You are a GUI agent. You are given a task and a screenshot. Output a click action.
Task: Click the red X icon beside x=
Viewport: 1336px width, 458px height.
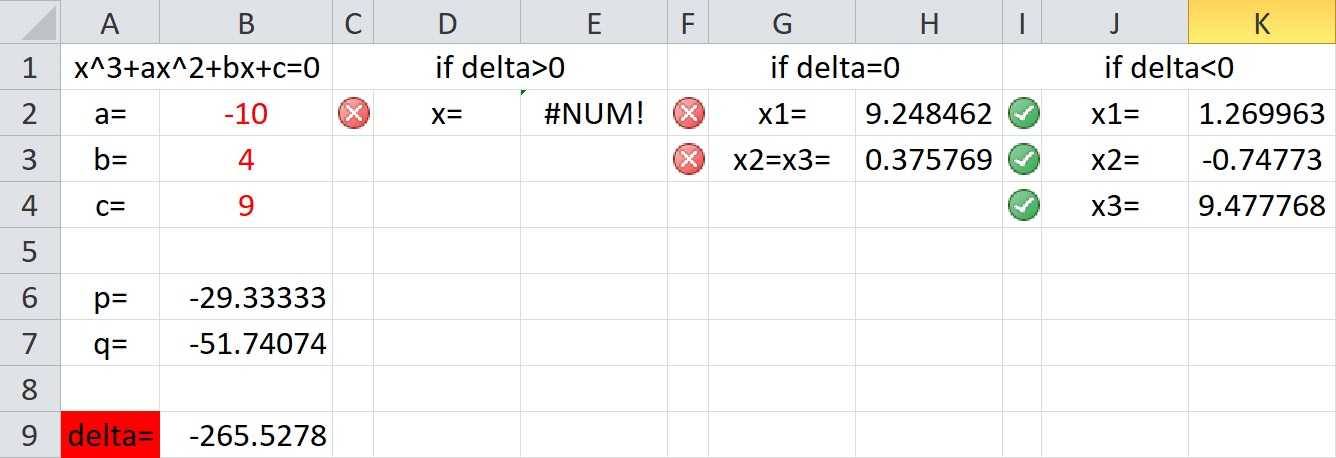[352, 113]
